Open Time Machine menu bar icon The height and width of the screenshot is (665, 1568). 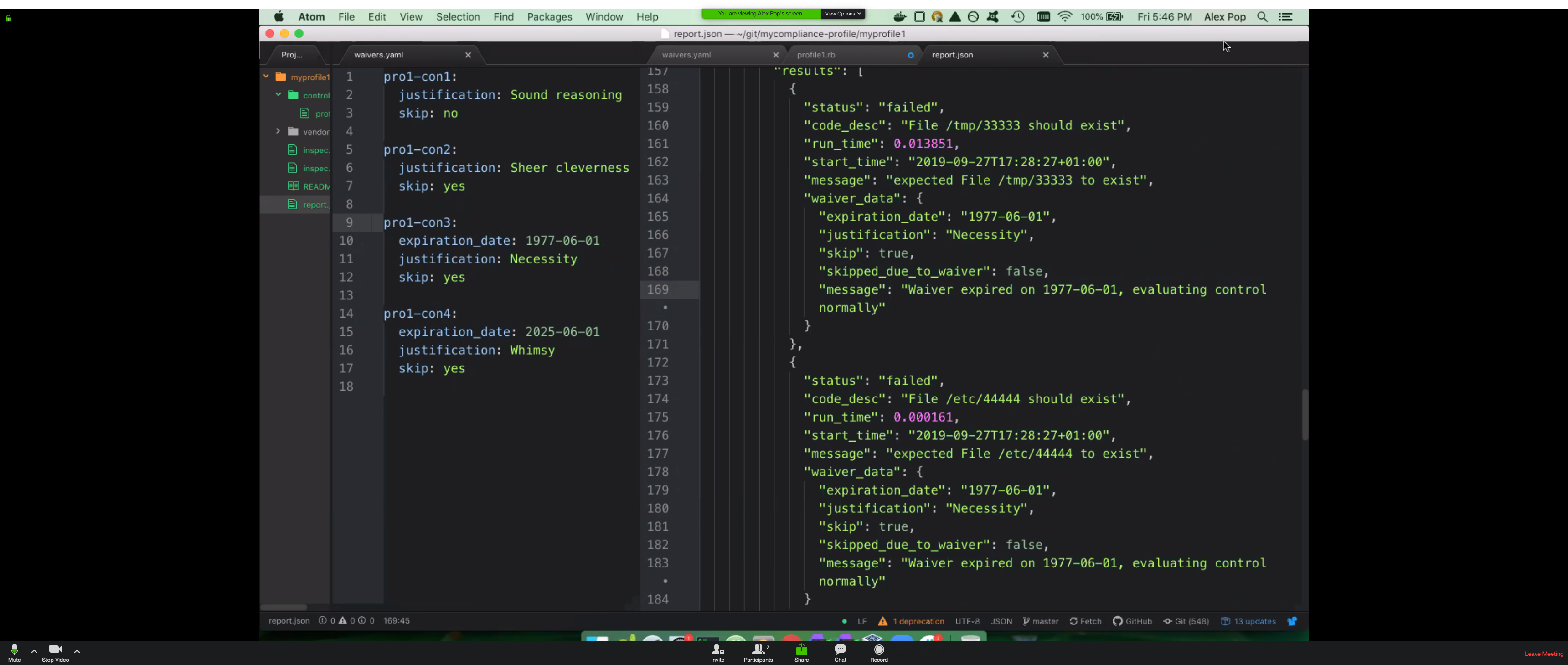click(x=1017, y=17)
